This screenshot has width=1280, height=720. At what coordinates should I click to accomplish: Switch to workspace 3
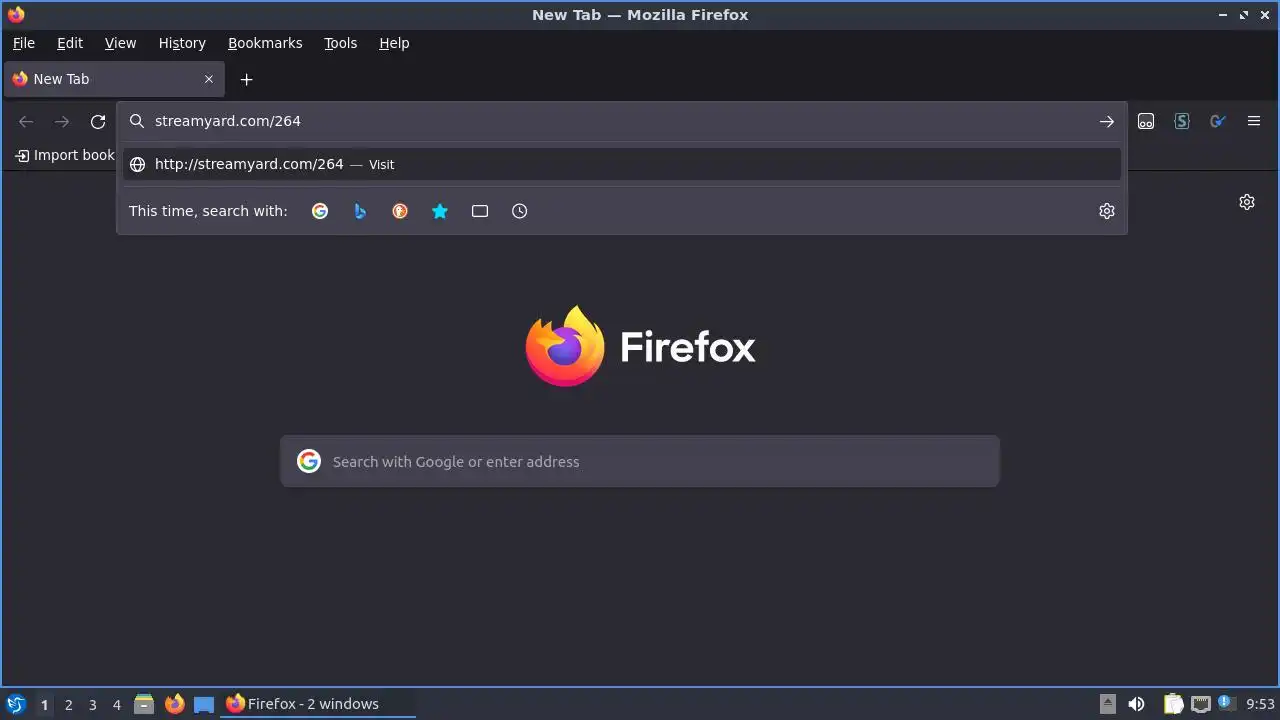click(92, 704)
